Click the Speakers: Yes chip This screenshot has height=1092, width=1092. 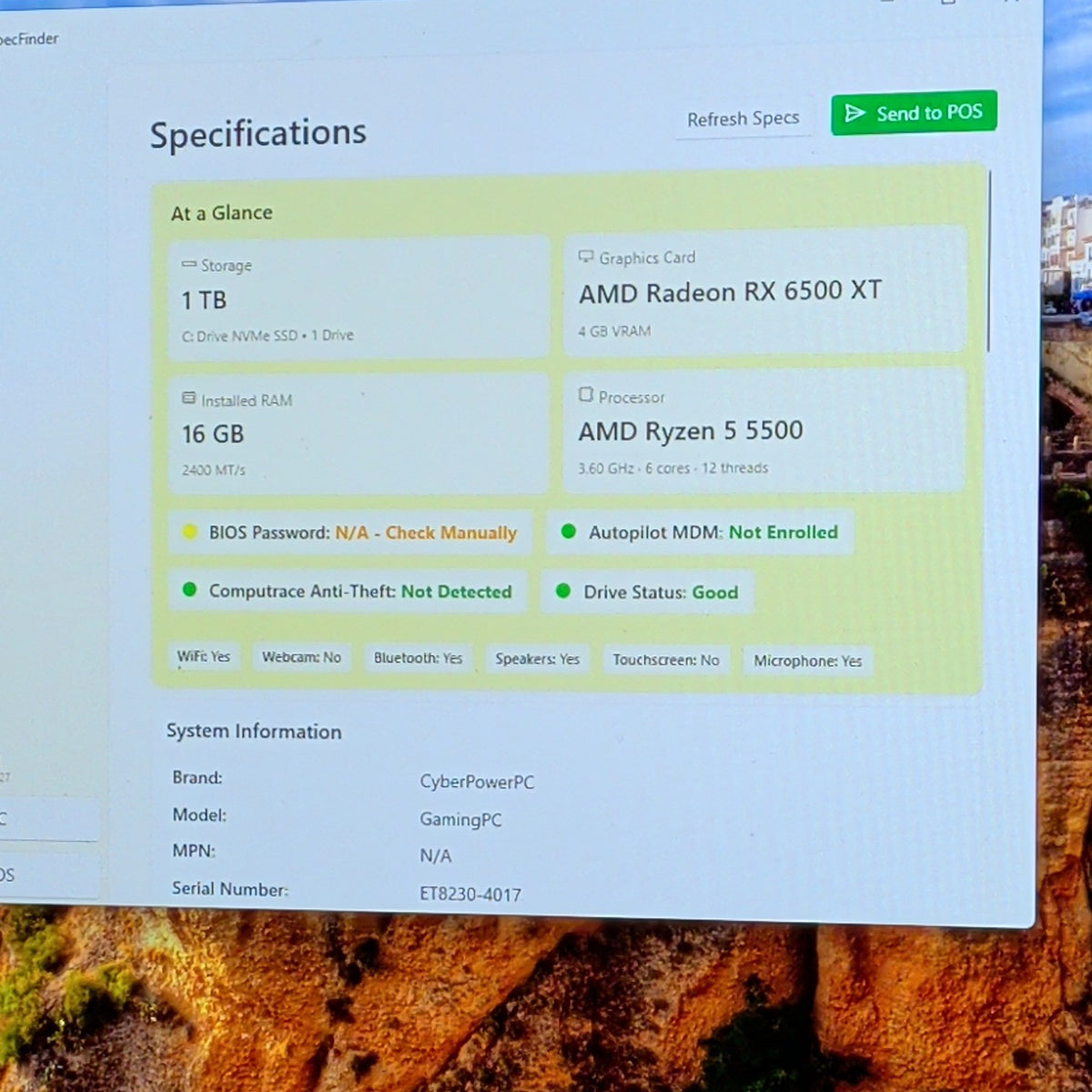(537, 659)
